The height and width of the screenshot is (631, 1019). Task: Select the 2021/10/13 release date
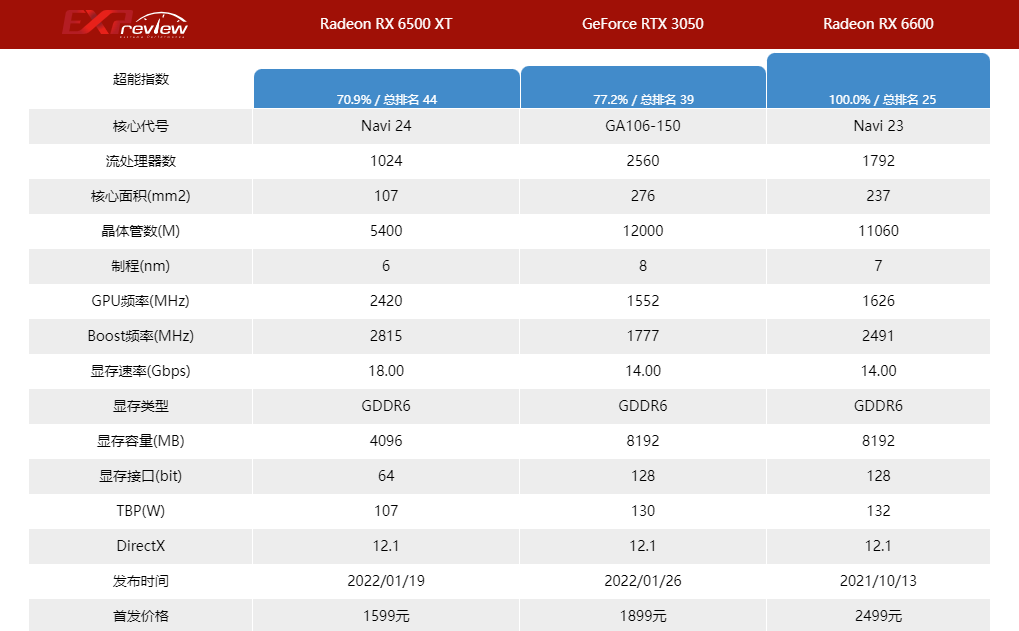(x=878, y=582)
